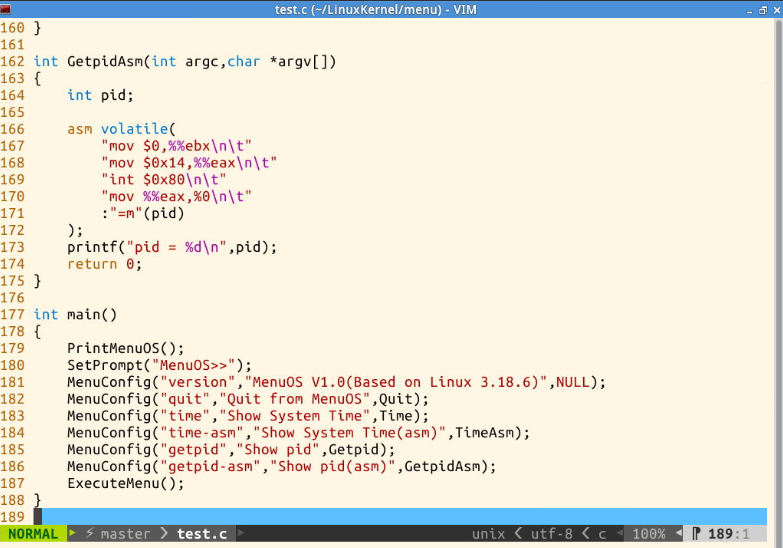The image size is (783, 548).
Task: Click the 100% scroll percentage indicator
Action: click(649, 534)
